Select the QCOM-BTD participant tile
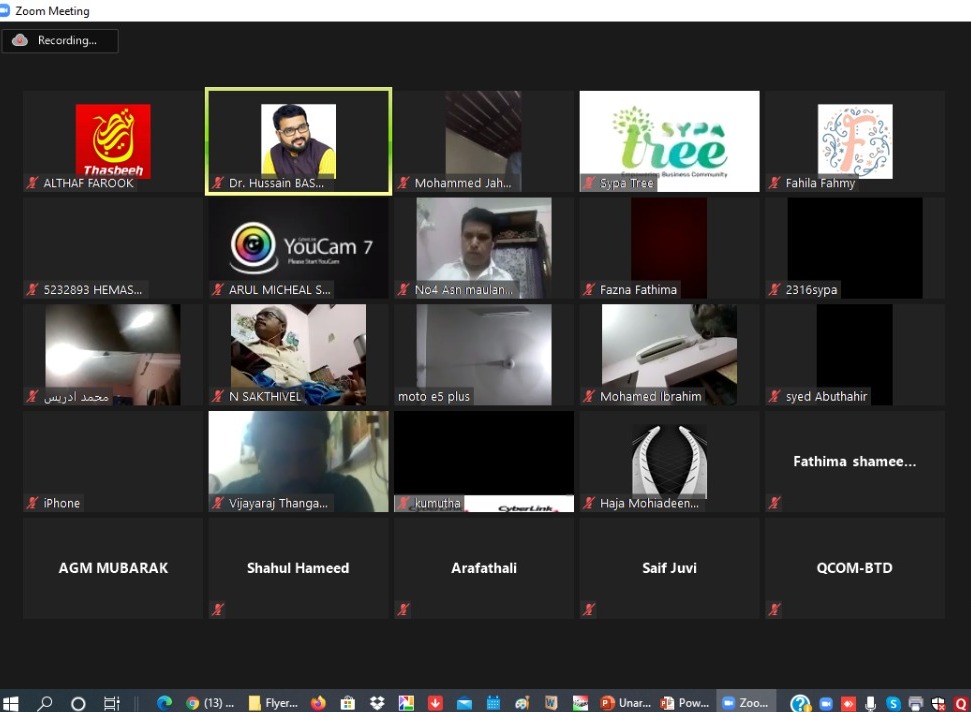The image size is (971, 712). click(x=854, y=568)
